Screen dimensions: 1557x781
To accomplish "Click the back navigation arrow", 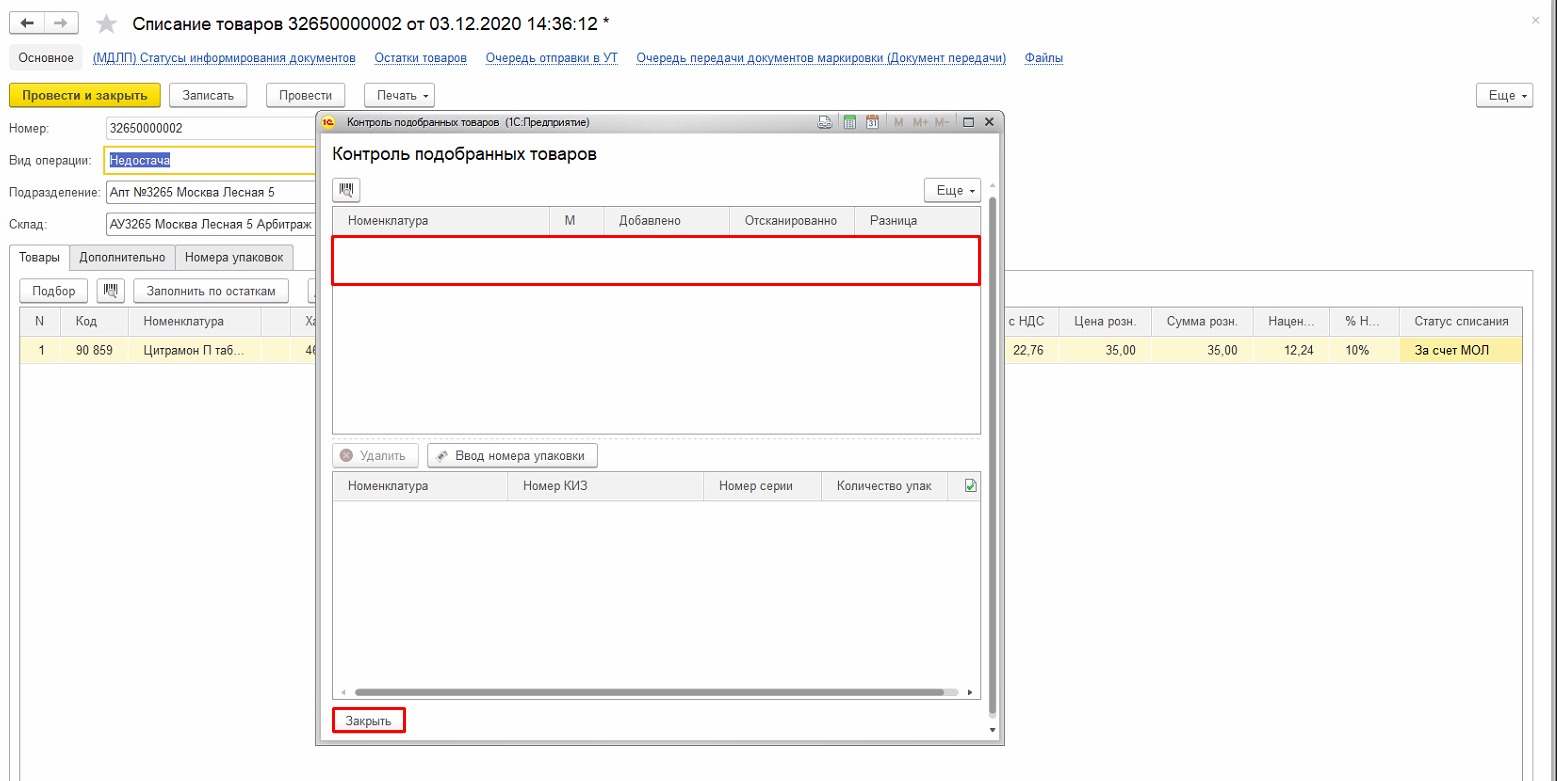I will click(x=27, y=22).
